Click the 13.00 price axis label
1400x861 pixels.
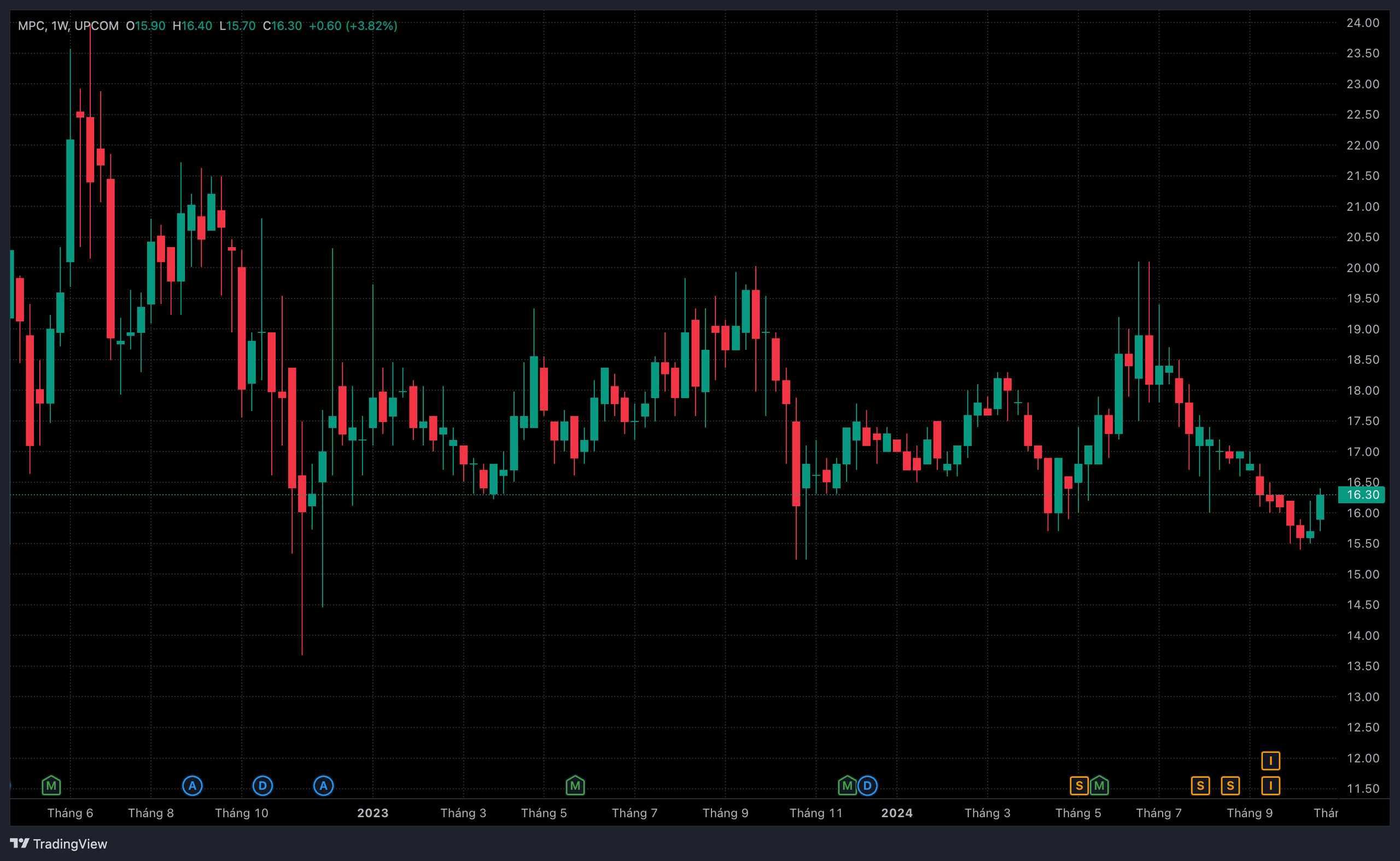coord(1363,697)
